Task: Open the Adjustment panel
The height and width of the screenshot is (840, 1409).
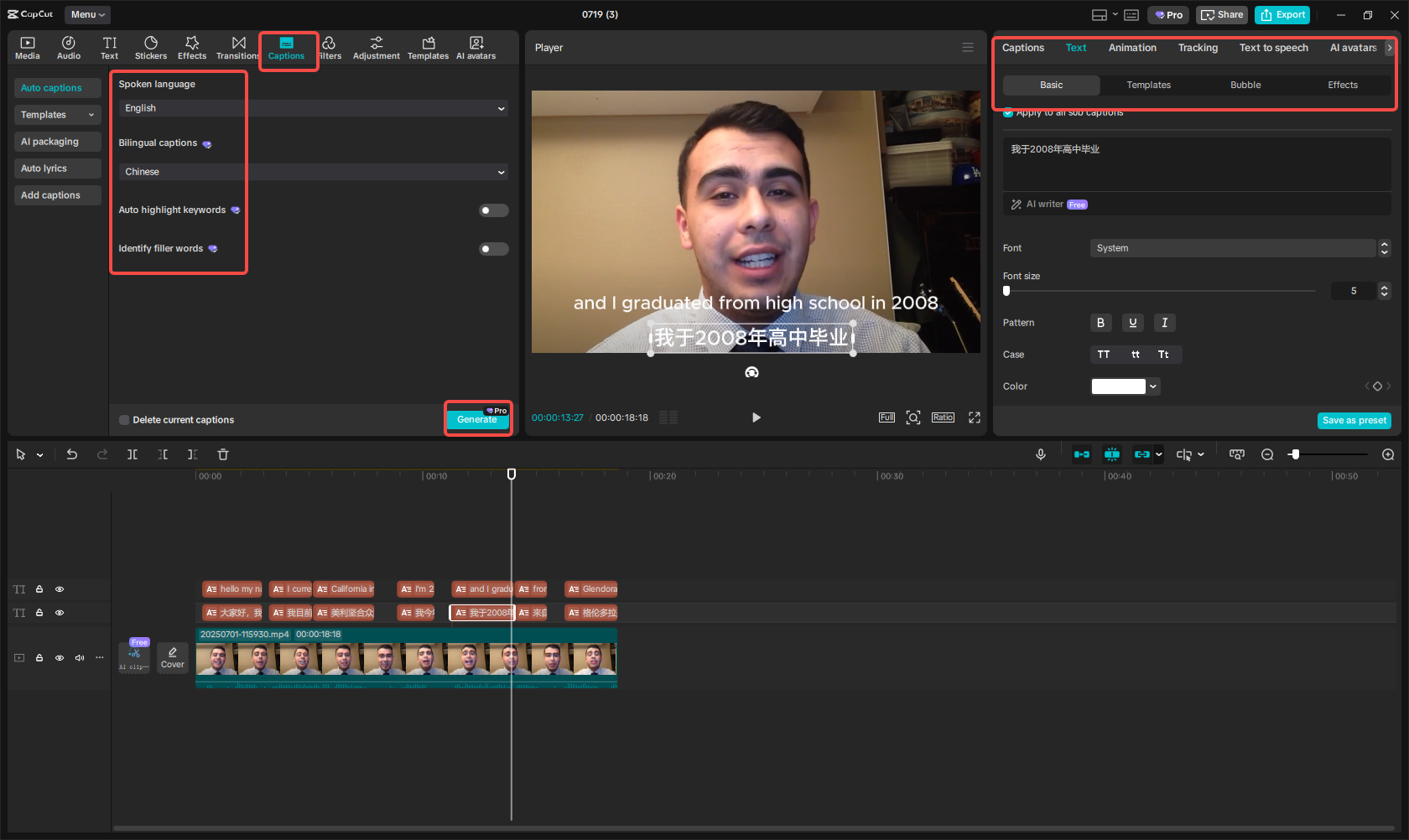Action: [377, 48]
